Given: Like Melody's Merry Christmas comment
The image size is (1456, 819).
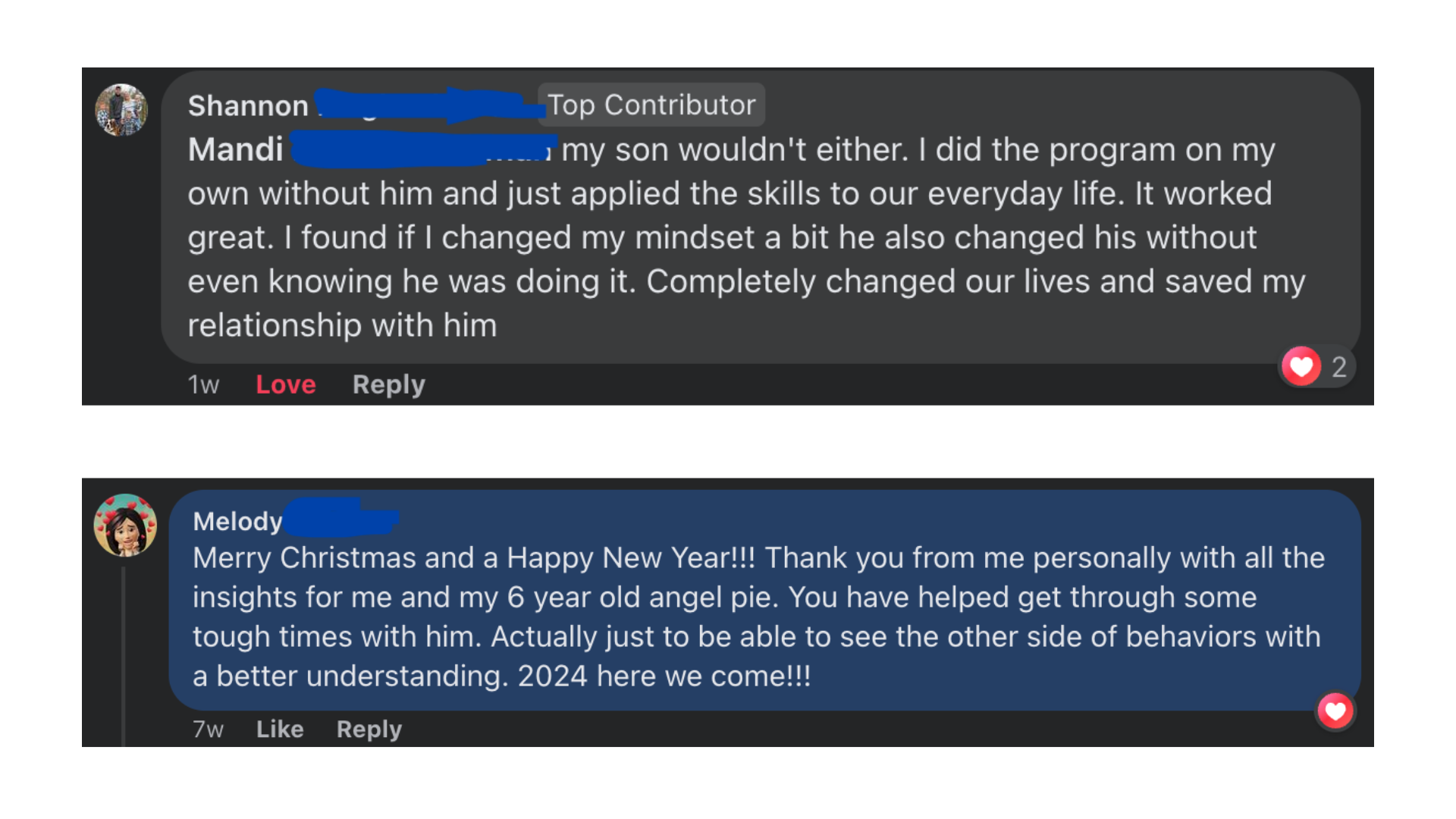Looking at the screenshot, I should point(280,729).
